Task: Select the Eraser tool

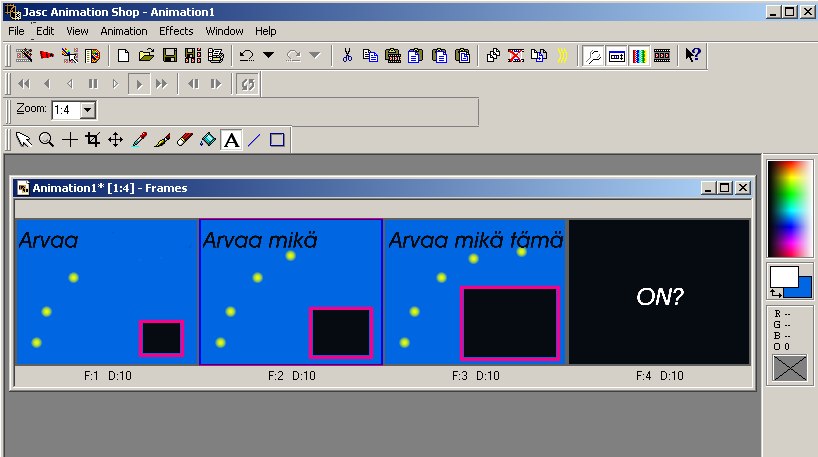Action: click(185, 140)
